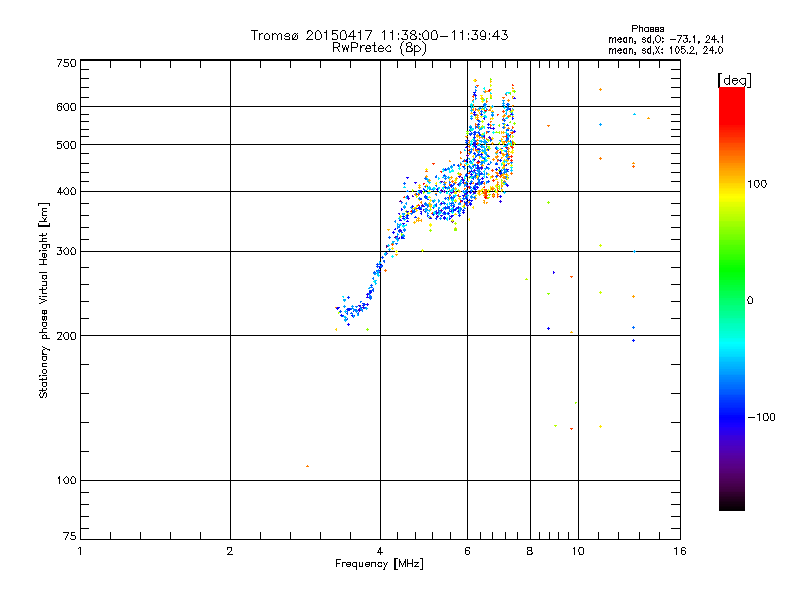Click the phase colorbar gradient
This screenshot has width=800, height=600.
point(732,298)
